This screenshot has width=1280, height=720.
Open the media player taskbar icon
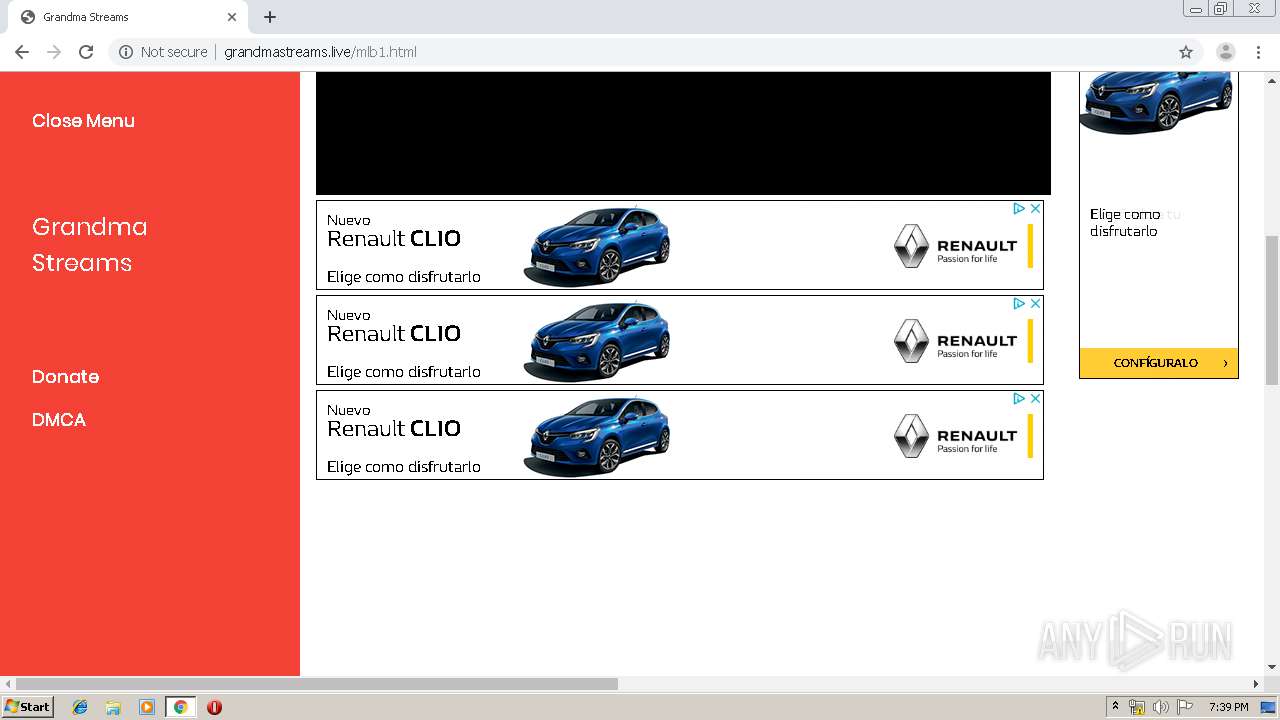(146, 707)
